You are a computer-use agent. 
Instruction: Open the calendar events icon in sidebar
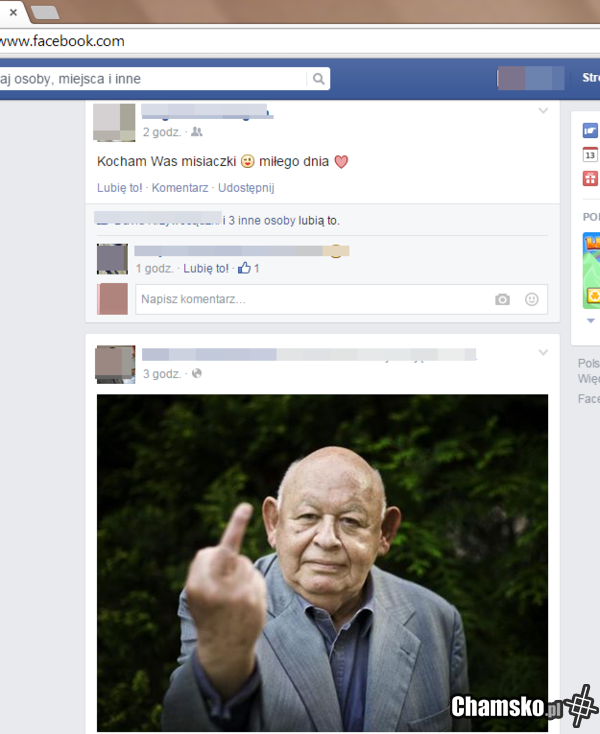tap(590, 154)
